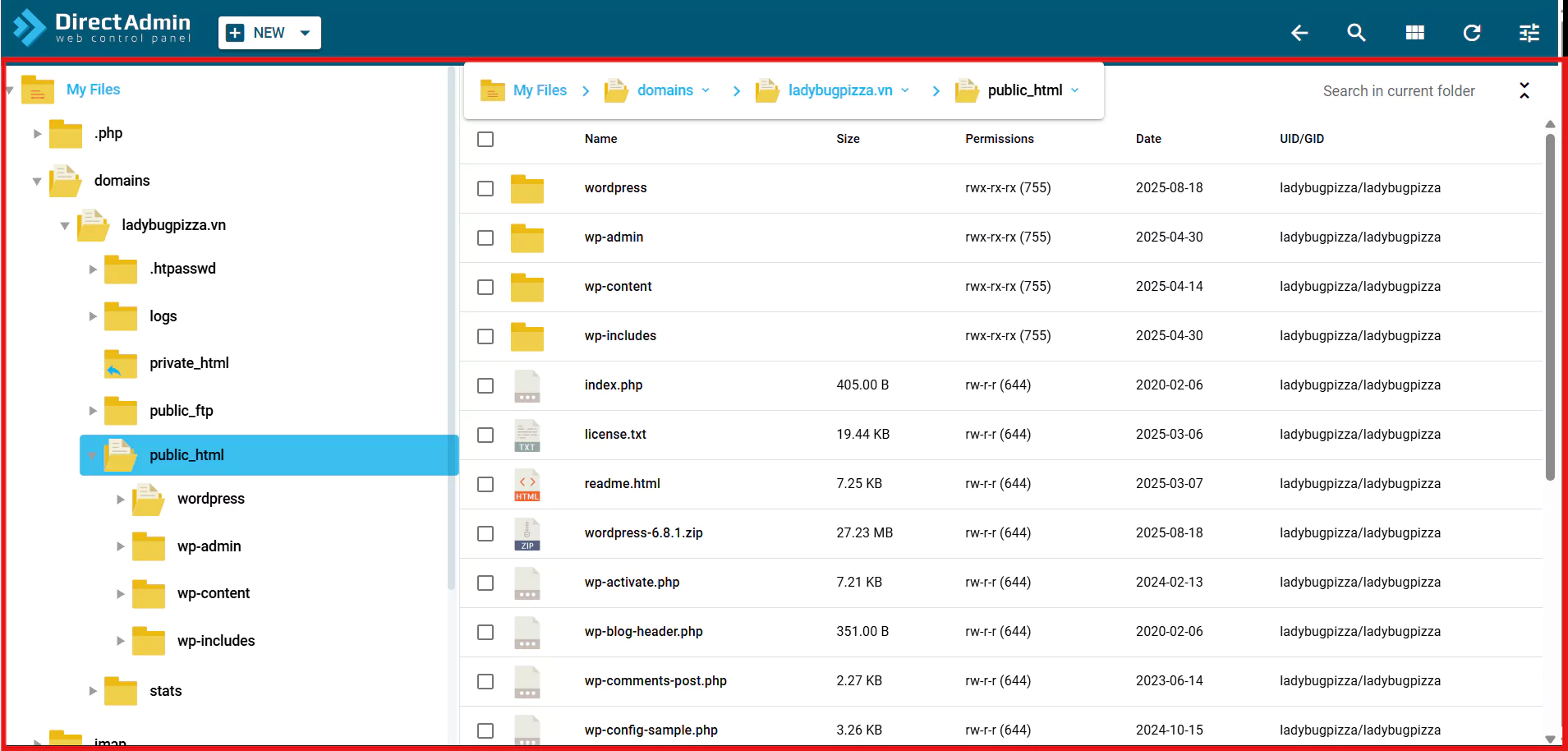Focus the Search in current folder field
Screen dimensions: 1568x751
(x=1399, y=91)
